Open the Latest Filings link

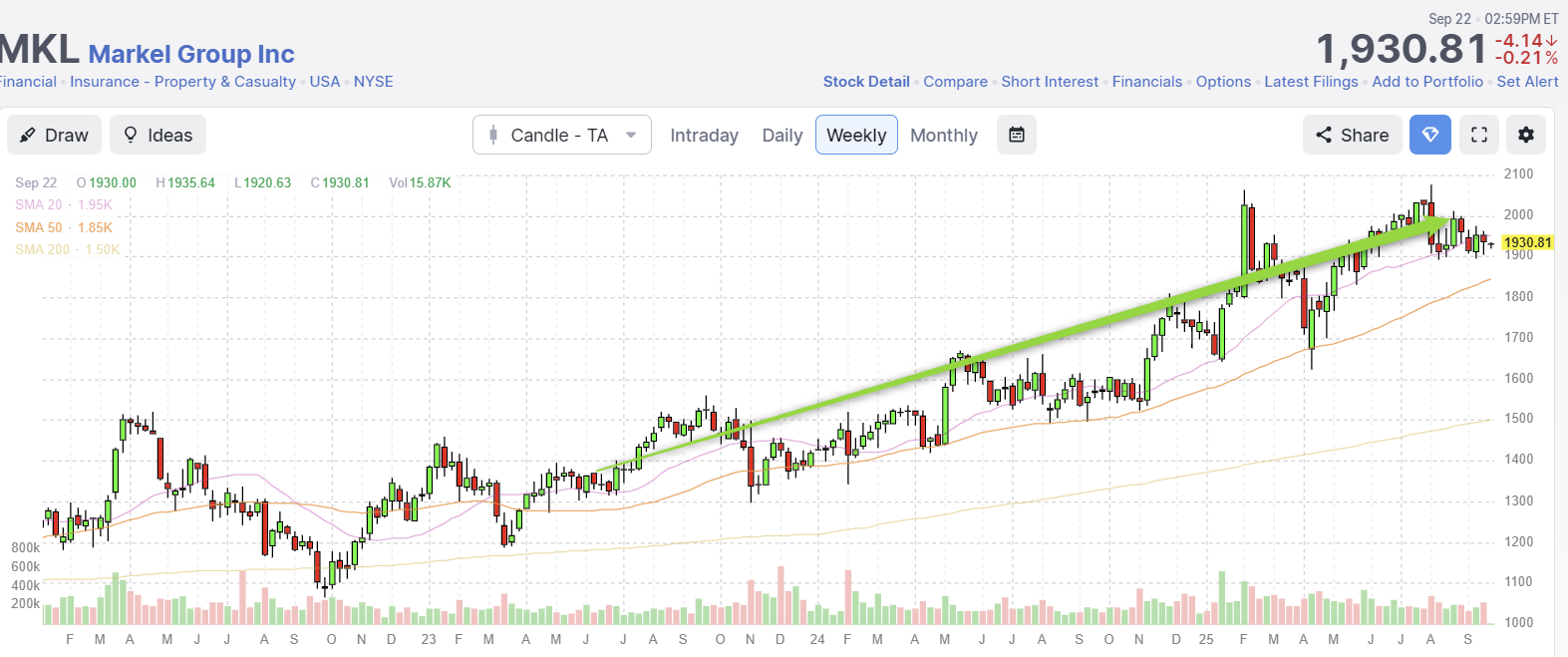point(1311,82)
